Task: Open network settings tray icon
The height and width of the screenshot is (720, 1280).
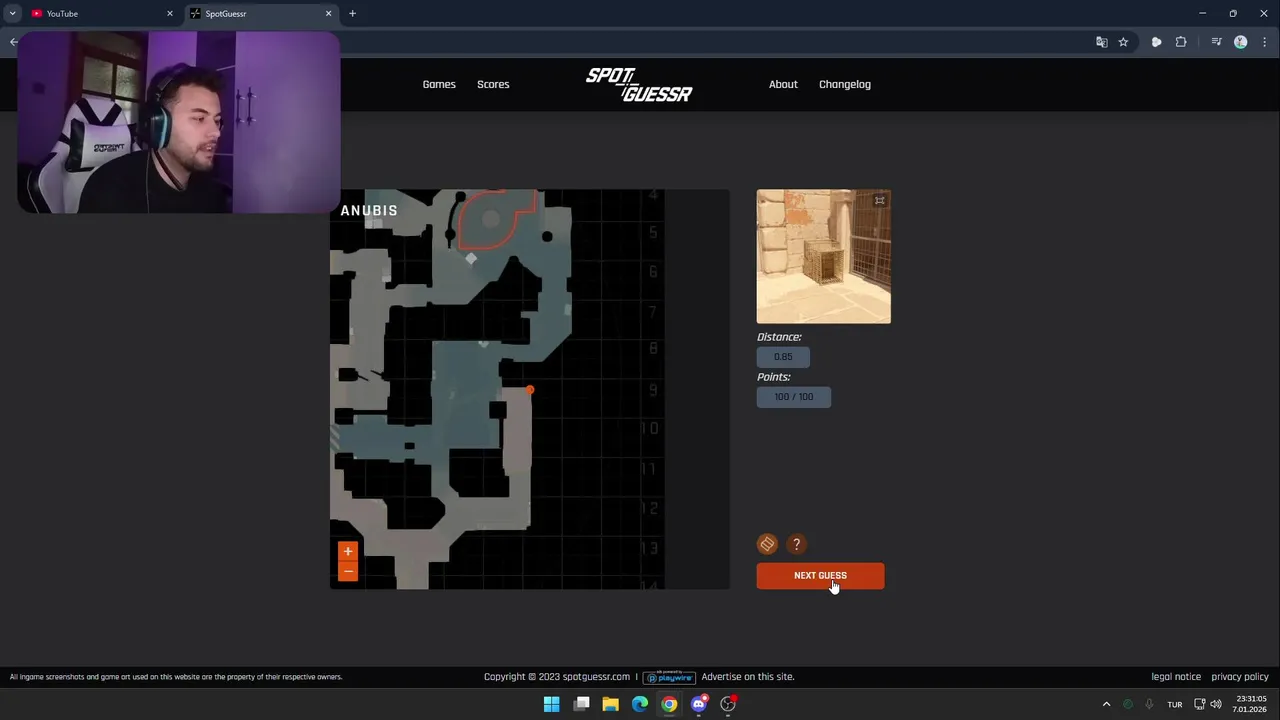Action: coord(1199,704)
